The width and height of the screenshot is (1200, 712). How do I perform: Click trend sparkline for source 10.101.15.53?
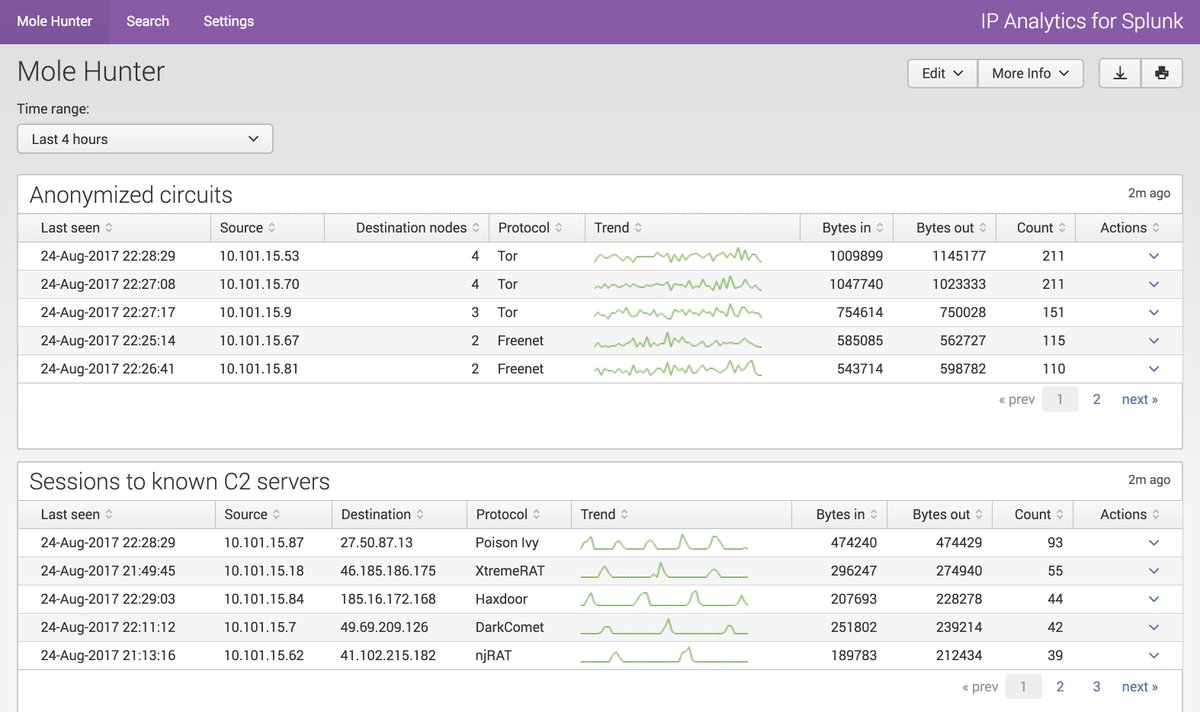click(678, 256)
